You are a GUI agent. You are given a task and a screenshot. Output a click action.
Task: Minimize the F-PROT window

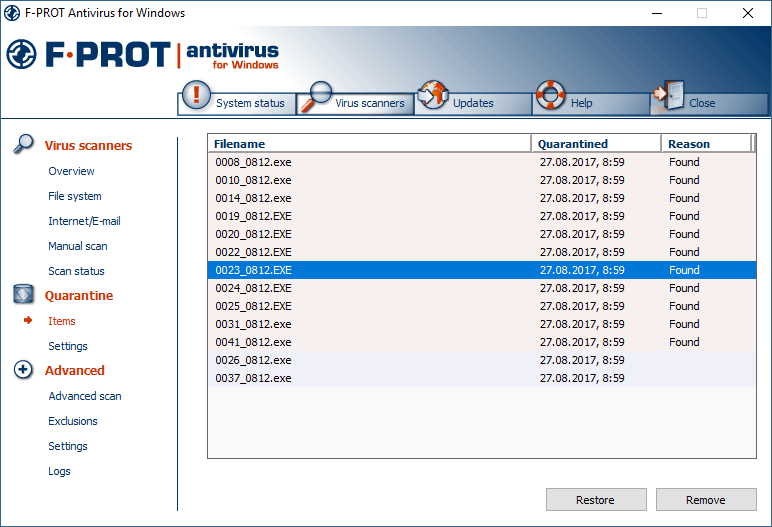pyautogui.click(x=657, y=13)
